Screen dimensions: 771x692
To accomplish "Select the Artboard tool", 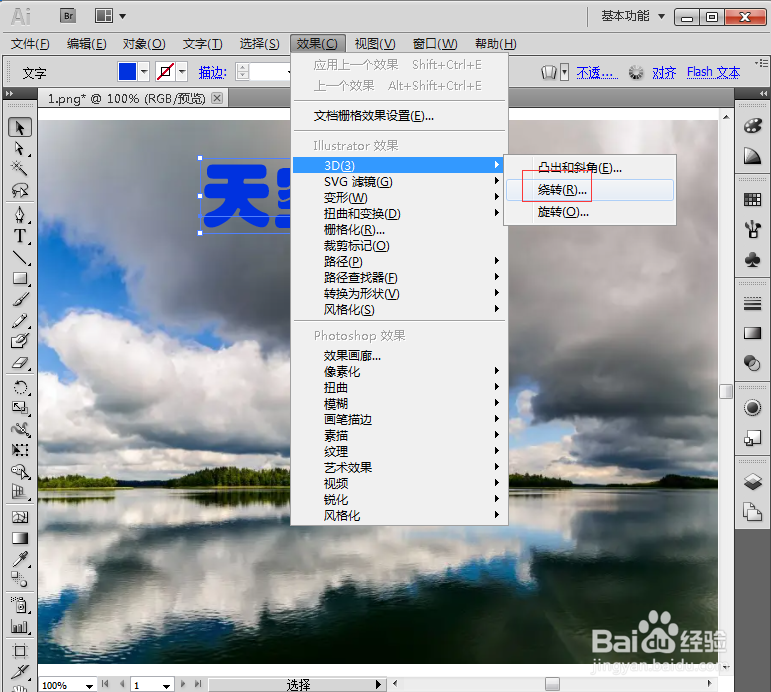I will (20, 651).
